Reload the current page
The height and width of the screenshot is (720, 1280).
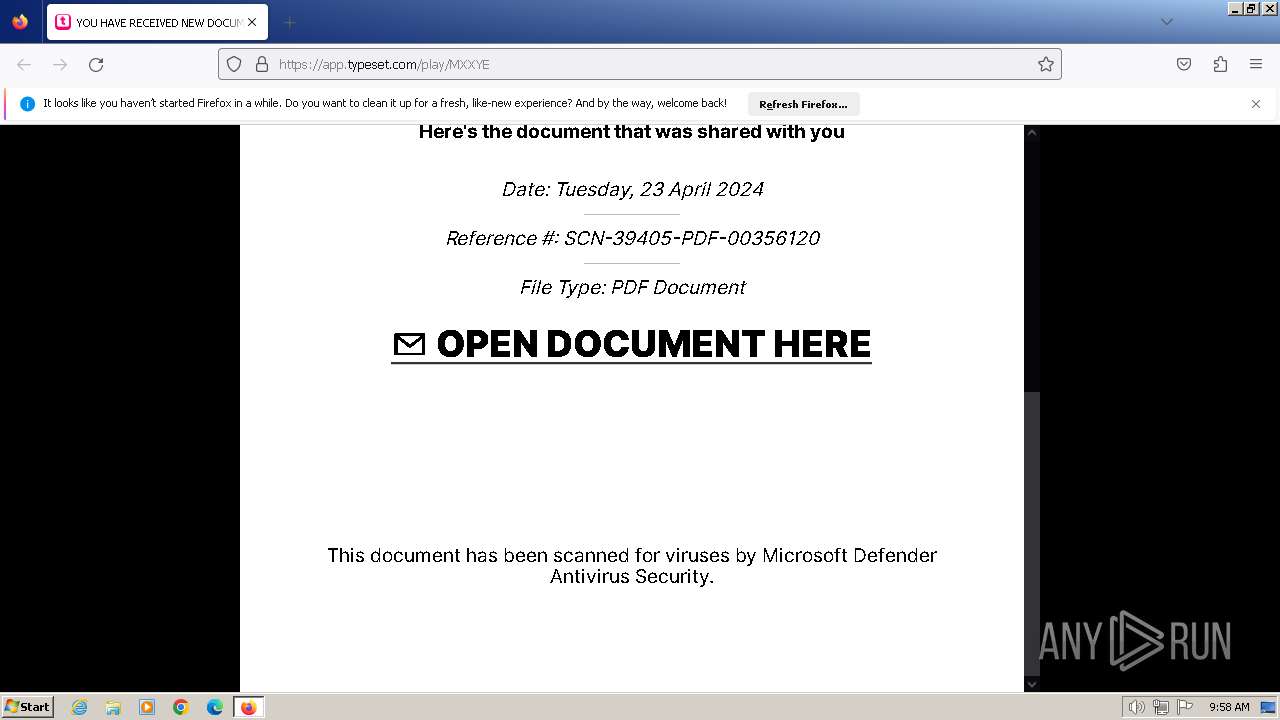pos(96,64)
